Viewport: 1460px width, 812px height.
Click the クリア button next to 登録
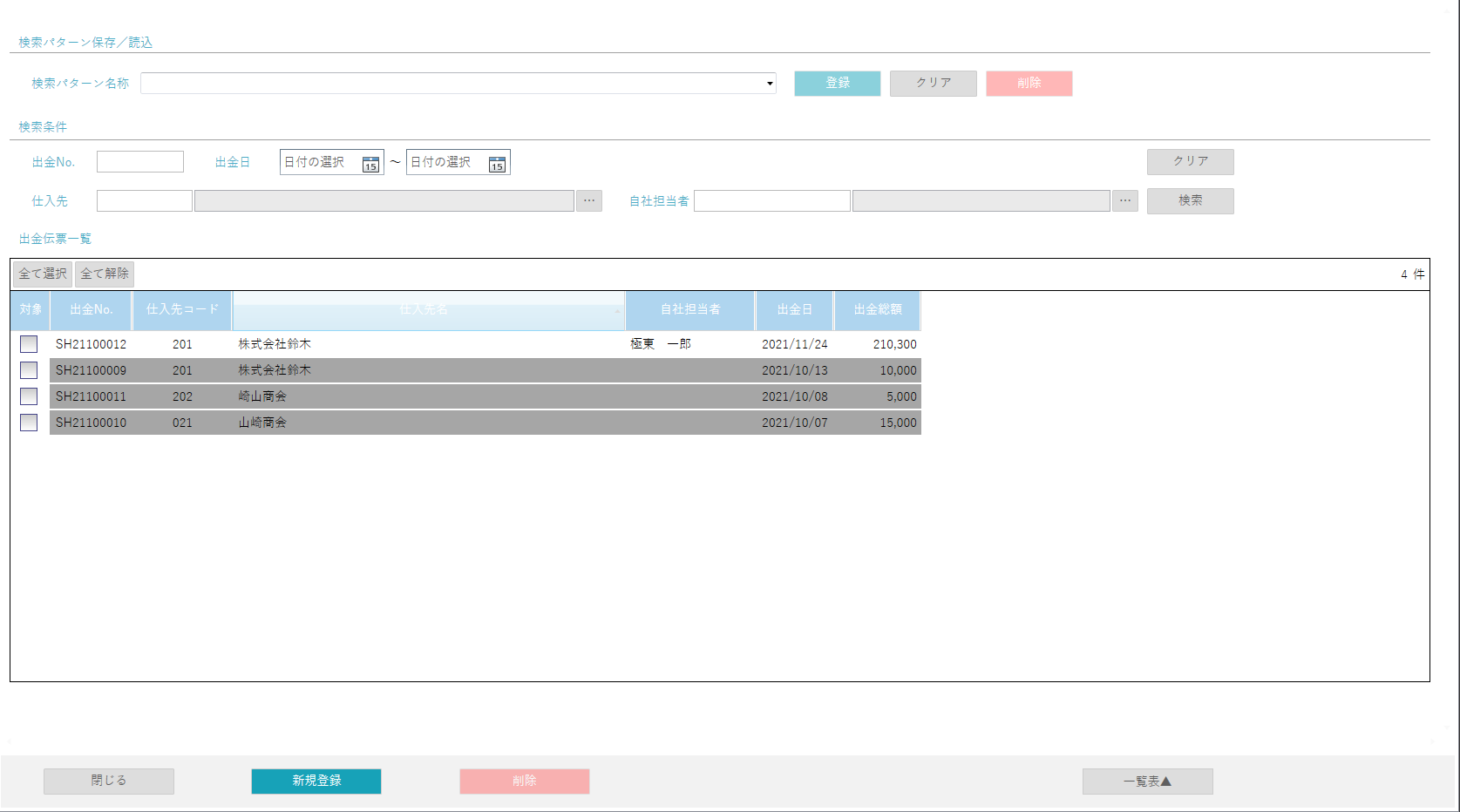tap(934, 84)
